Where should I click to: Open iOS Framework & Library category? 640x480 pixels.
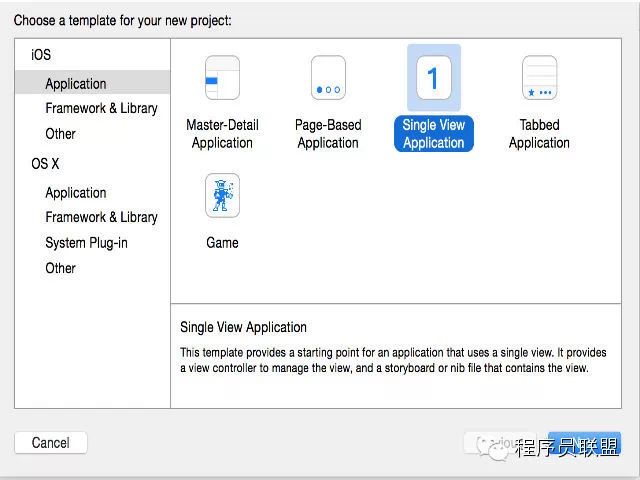click(101, 108)
